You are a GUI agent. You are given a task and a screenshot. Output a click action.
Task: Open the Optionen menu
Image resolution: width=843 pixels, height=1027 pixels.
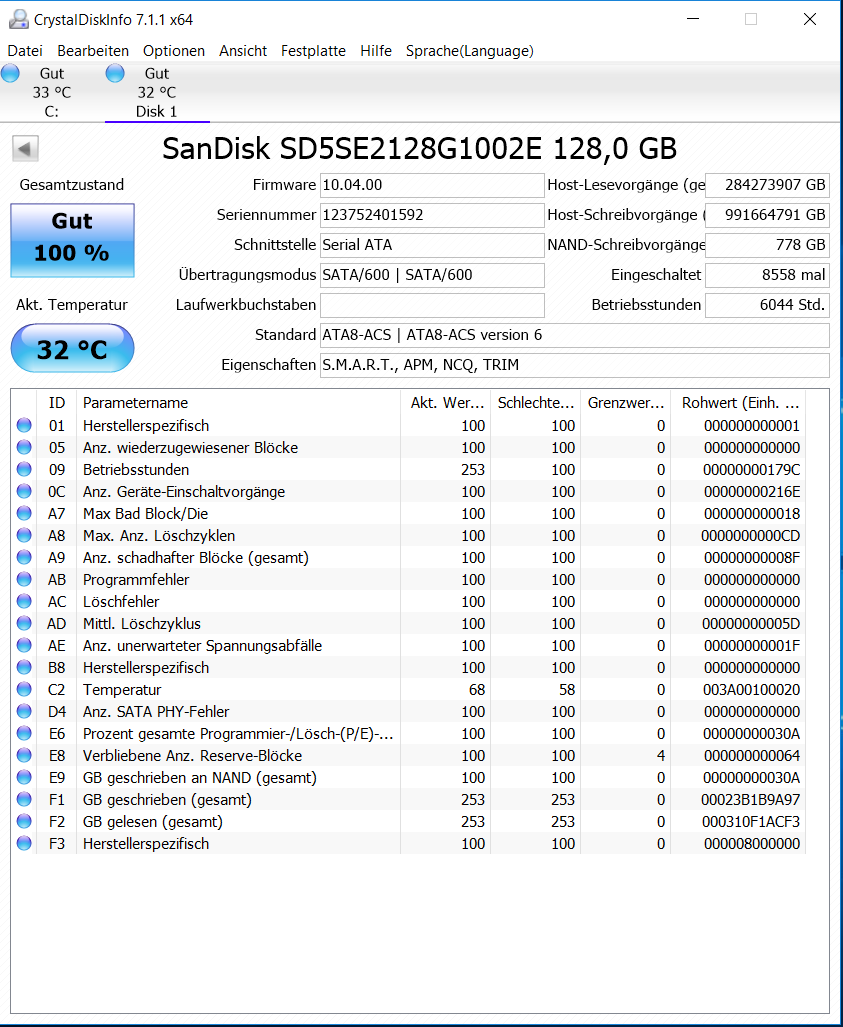[x=174, y=51]
